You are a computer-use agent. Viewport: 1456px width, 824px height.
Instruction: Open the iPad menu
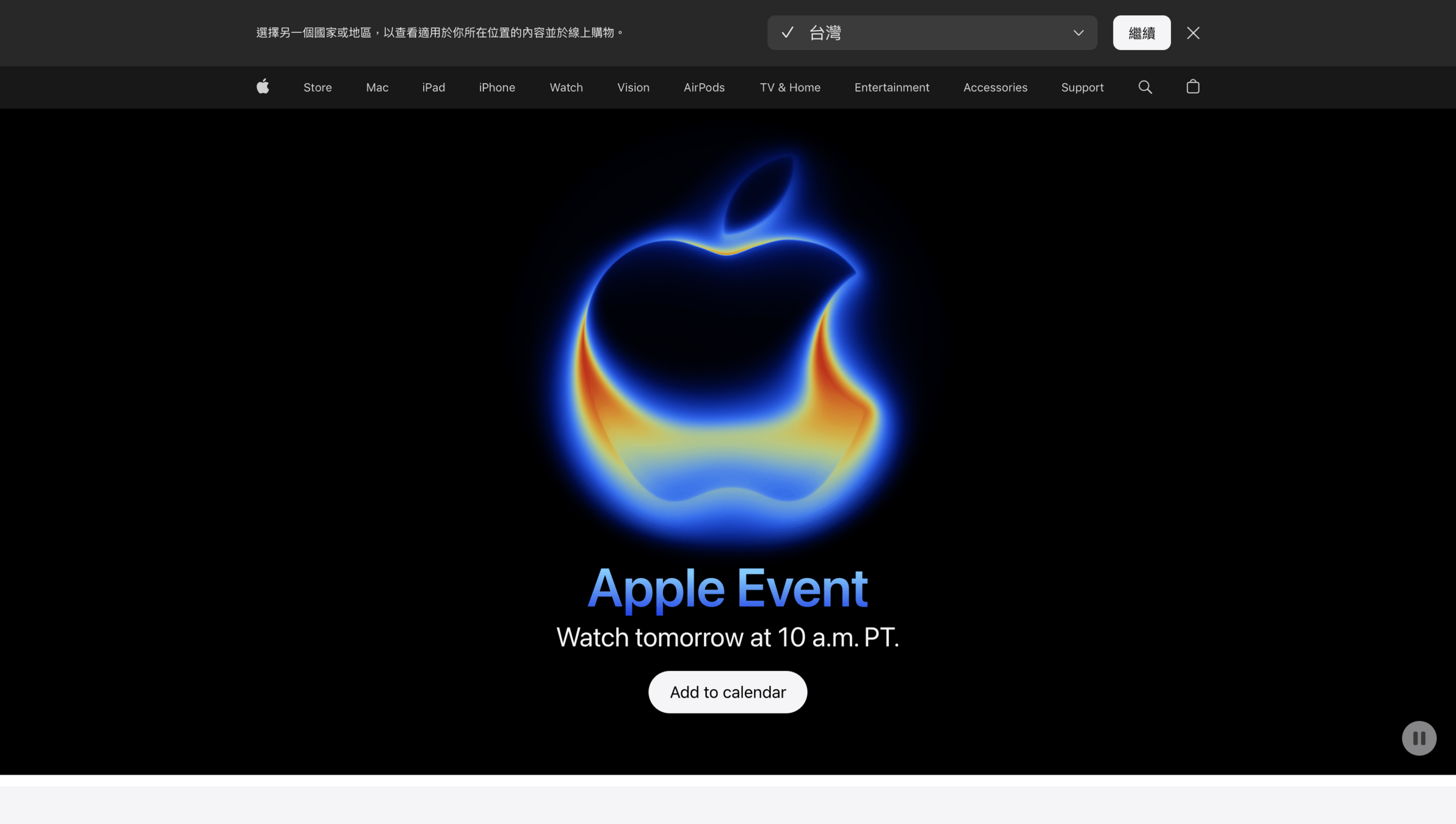pos(433,87)
